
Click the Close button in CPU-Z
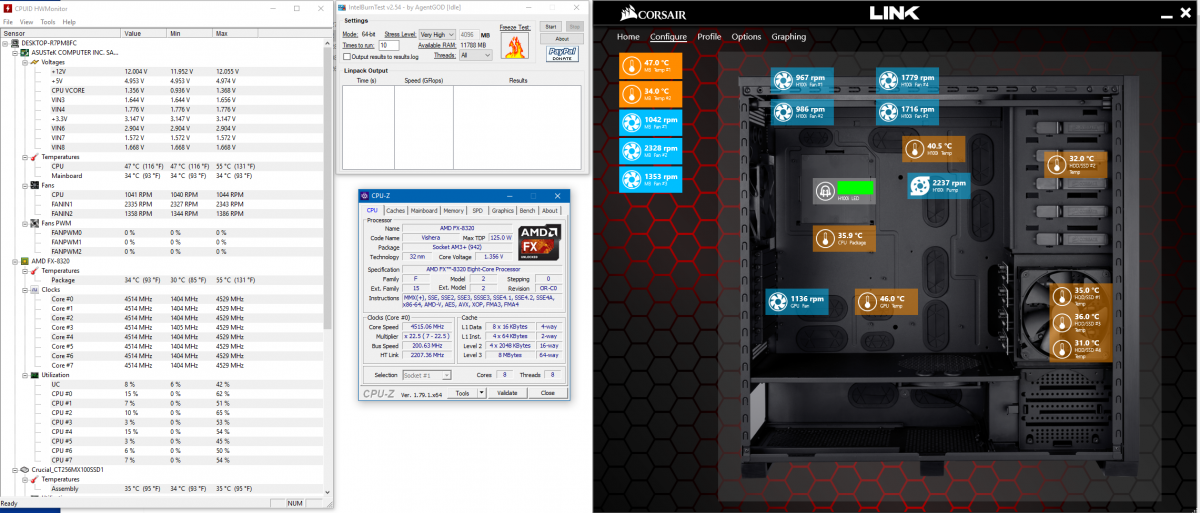(x=547, y=393)
